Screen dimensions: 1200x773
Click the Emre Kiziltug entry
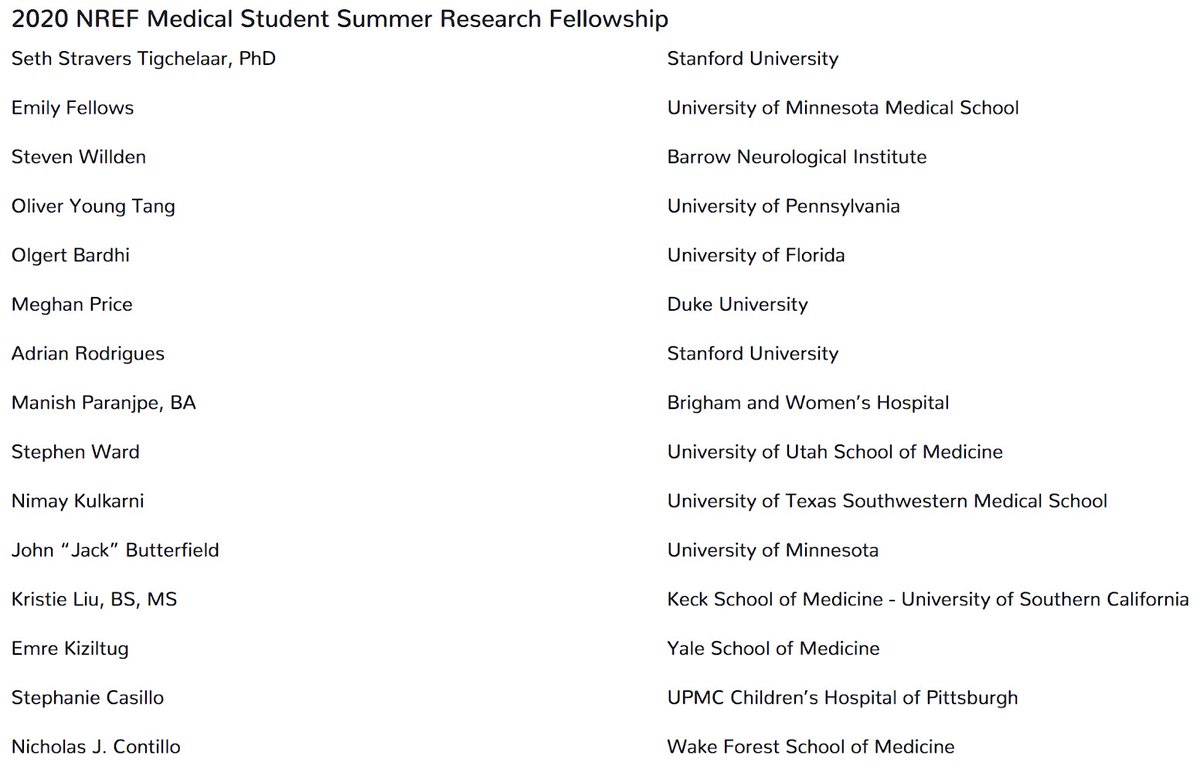pyautogui.click(x=70, y=648)
